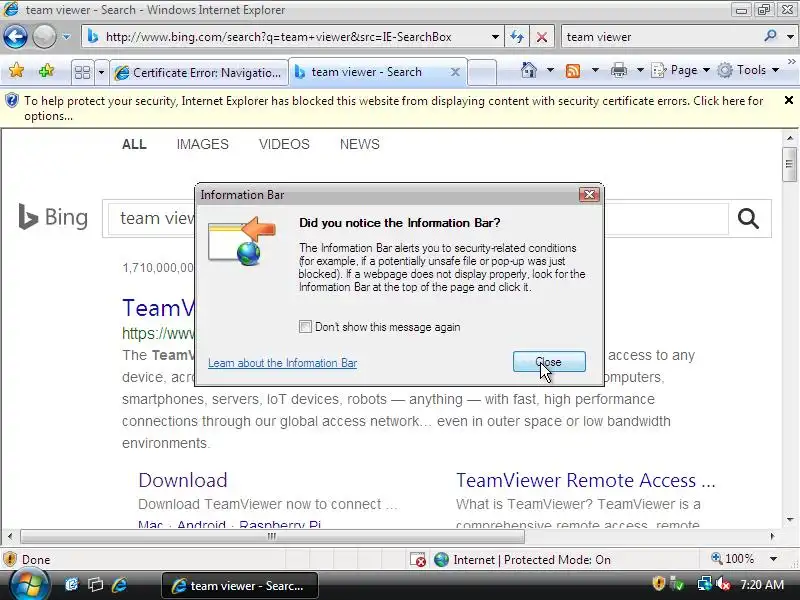Open the Page menu

[x=681, y=70]
